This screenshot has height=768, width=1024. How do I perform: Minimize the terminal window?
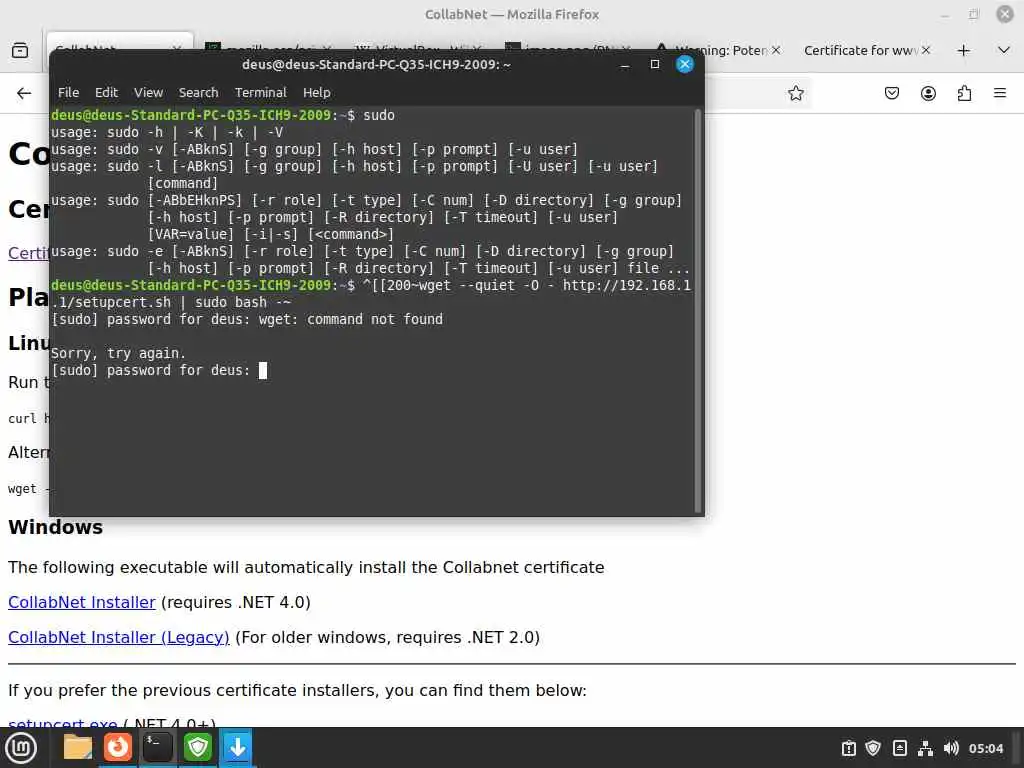625,65
